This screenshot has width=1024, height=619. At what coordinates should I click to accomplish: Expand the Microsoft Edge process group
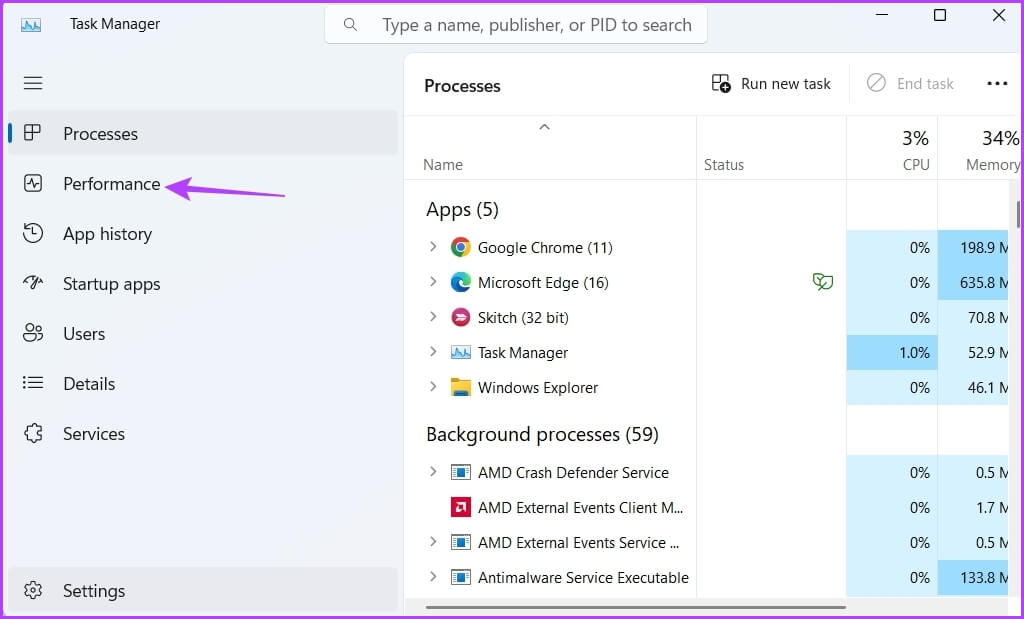click(432, 281)
